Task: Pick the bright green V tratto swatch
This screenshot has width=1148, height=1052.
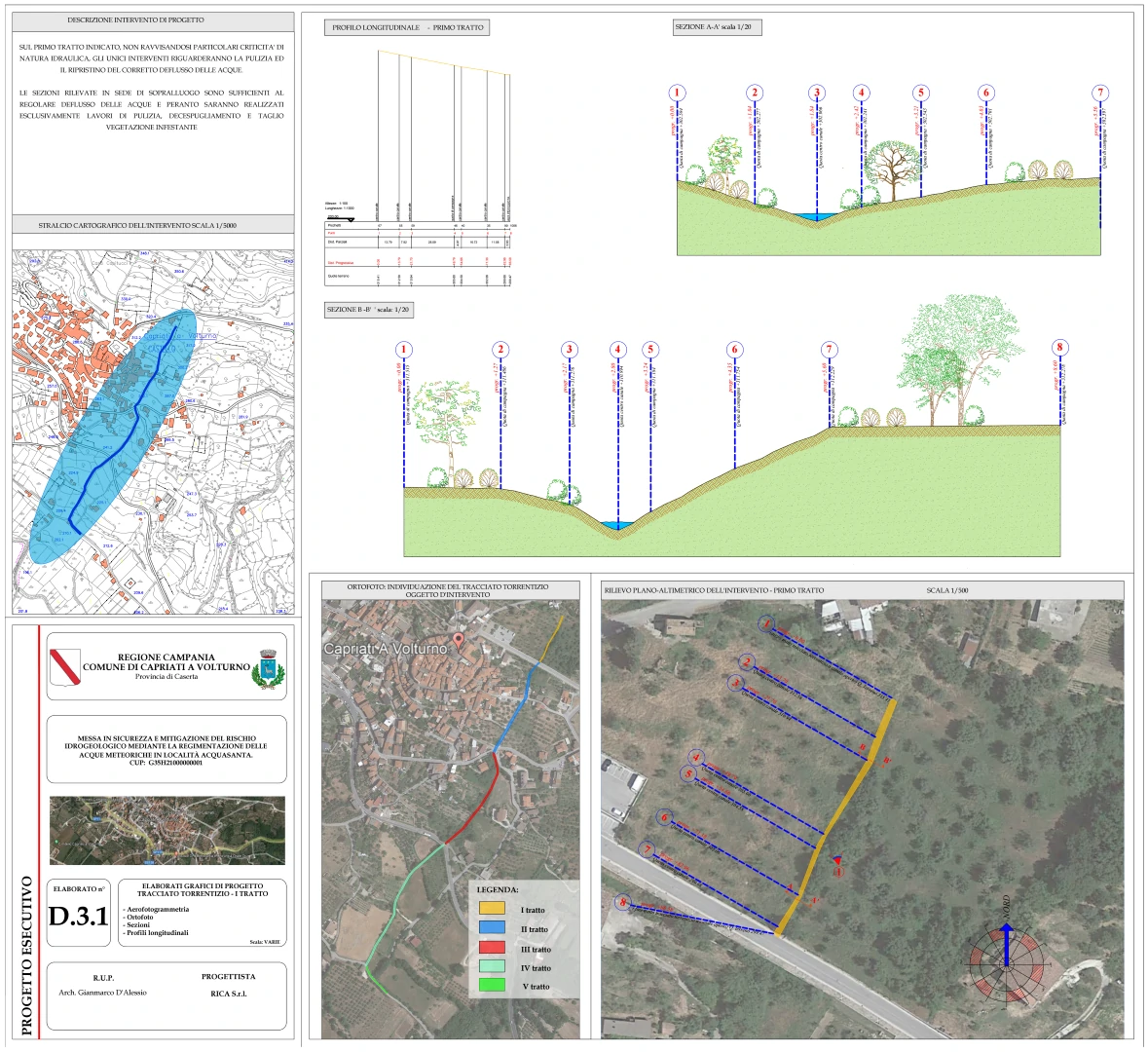Action: pos(493,986)
